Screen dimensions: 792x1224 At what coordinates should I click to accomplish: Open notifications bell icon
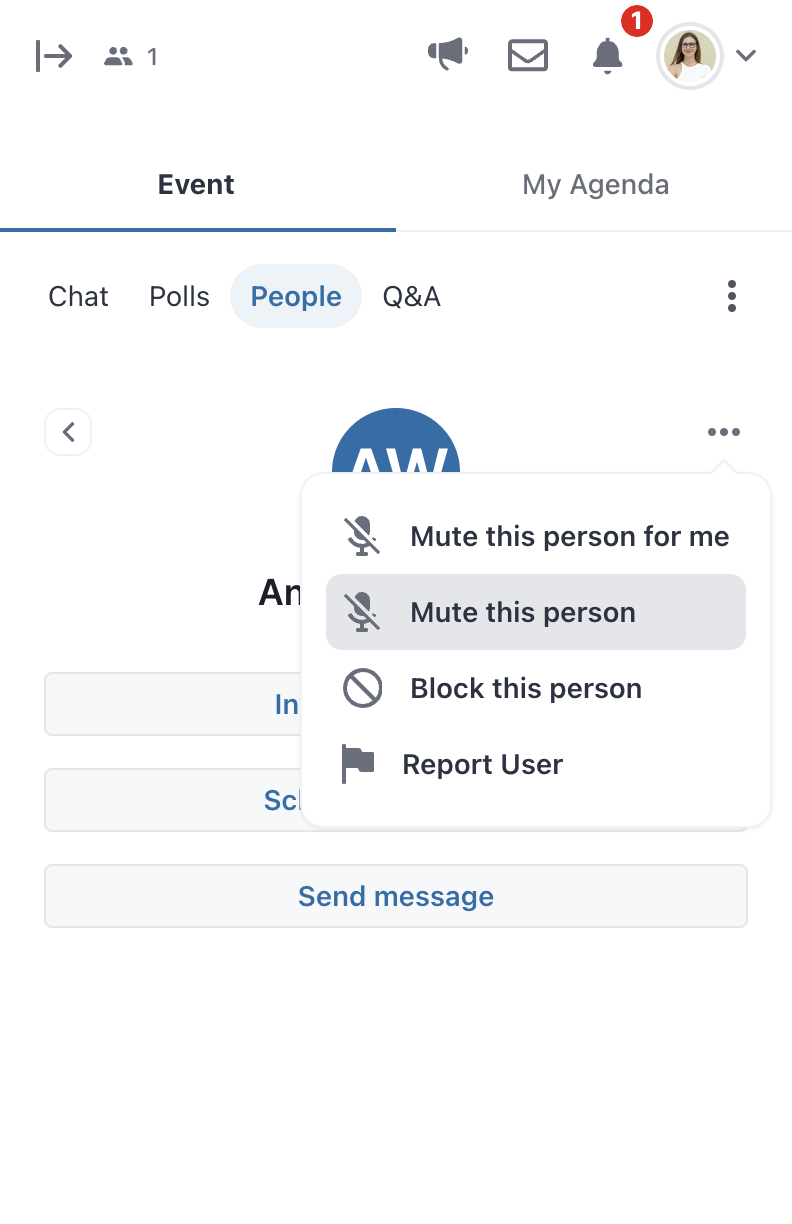point(607,56)
